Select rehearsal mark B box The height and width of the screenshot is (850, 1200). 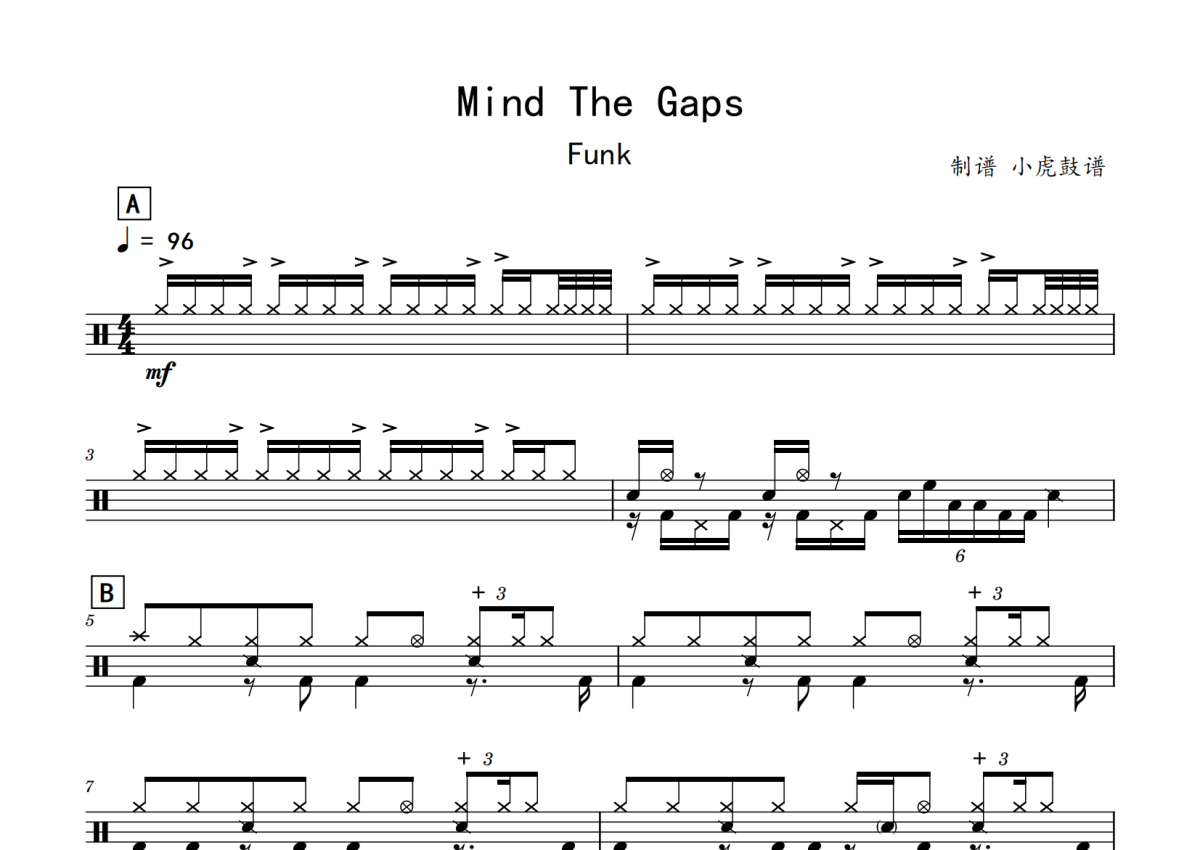click(x=106, y=593)
